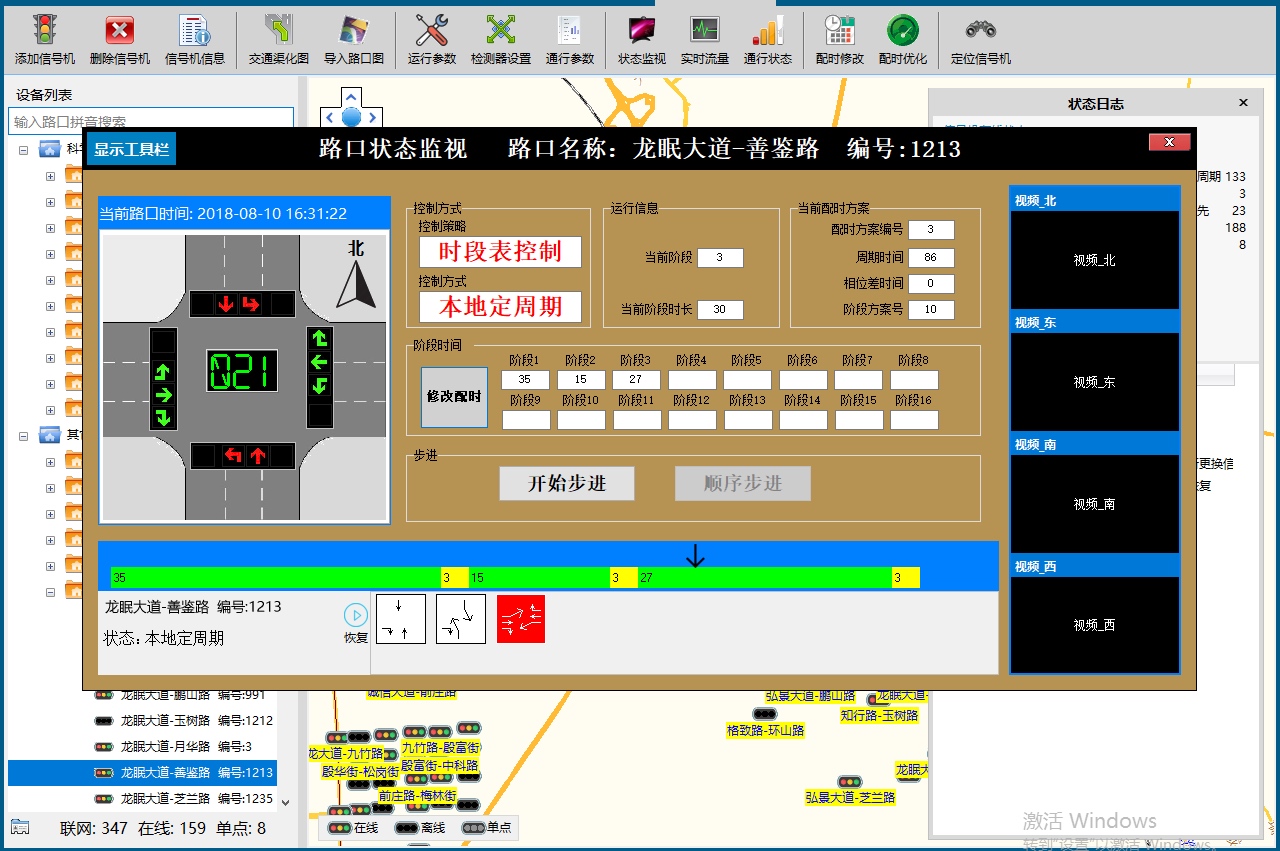Viewport: 1280px width, 851px height.
Task: Select the first phase diagram thumbnail
Action: pos(399,619)
